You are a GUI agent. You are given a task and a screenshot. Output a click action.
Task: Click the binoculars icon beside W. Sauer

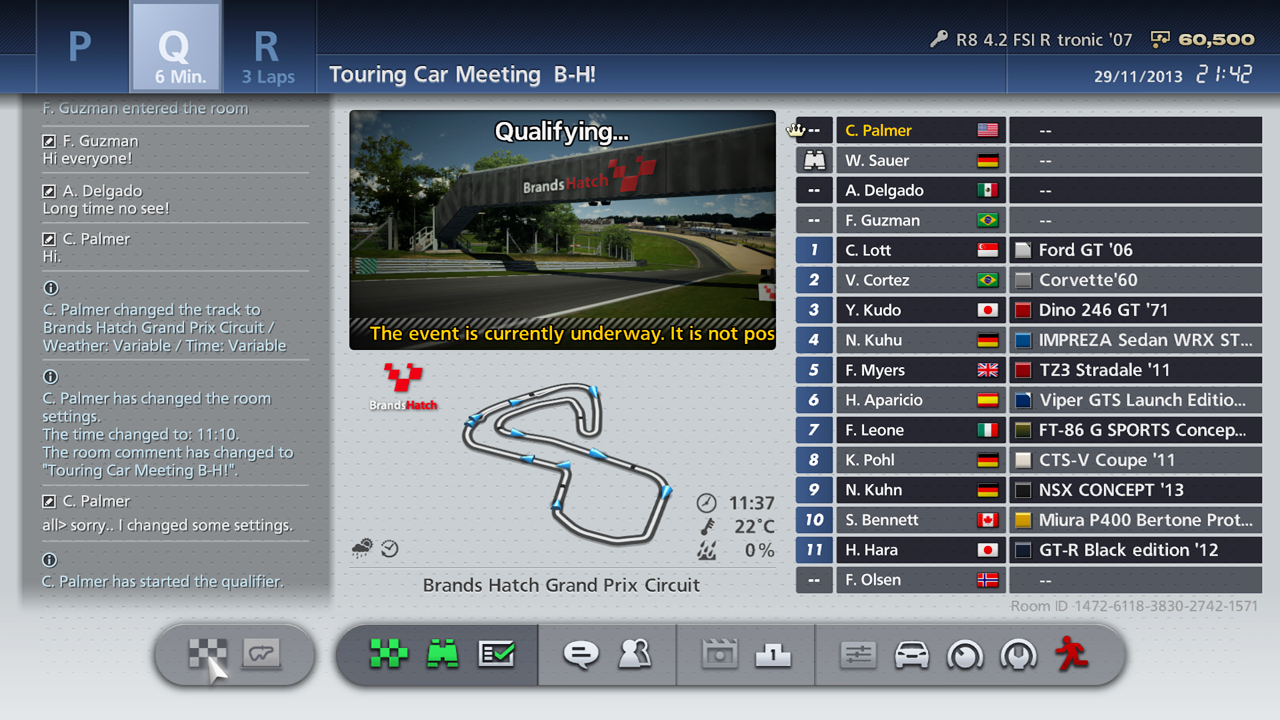814,160
